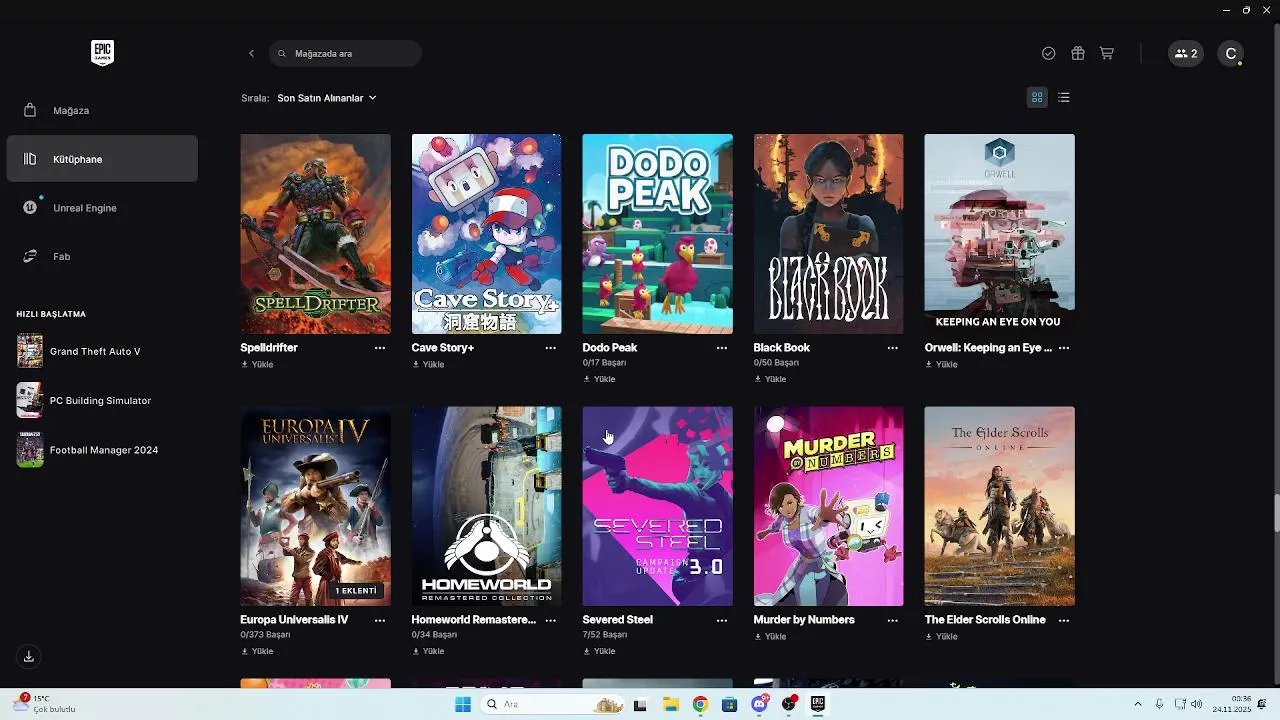This screenshot has width=1280, height=720.
Task: Open Orwell three-dot options menu
Action: click(1064, 348)
